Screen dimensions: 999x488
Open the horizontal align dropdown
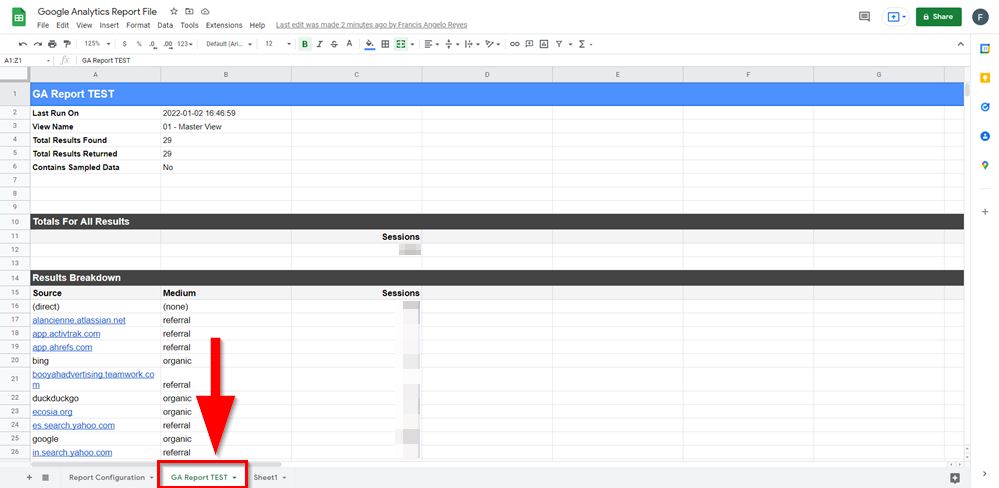pos(431,44)
